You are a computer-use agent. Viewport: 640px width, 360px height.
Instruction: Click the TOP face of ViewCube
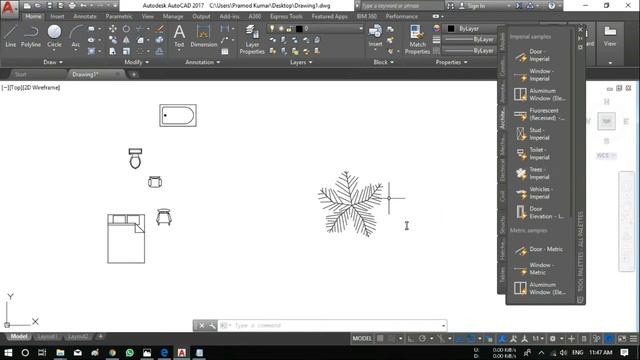607,121
